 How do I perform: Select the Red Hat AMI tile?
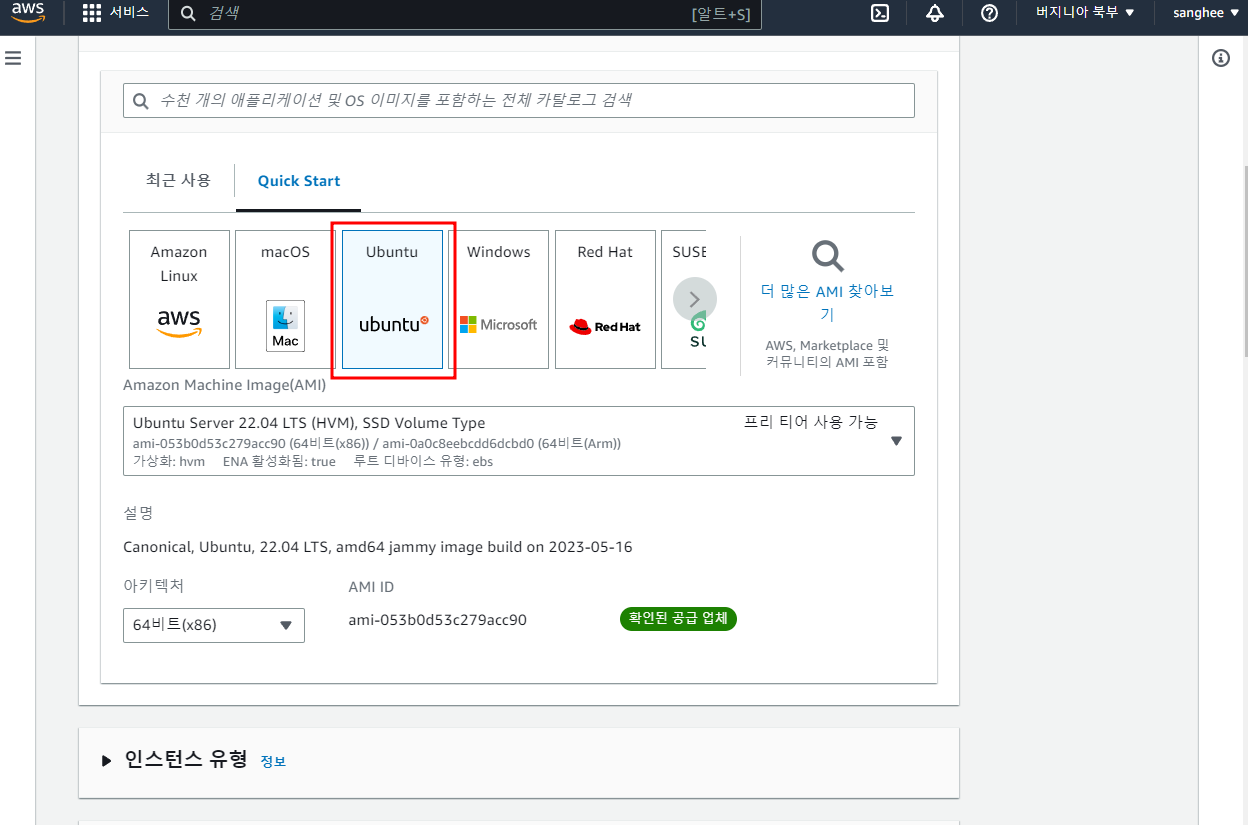tap(605, 299)
